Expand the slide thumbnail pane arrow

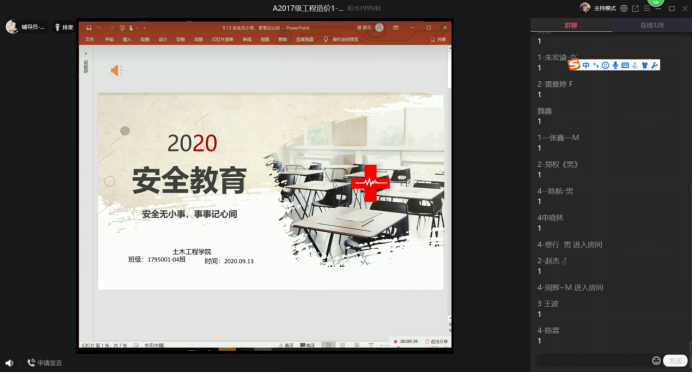click(x=86, y=53)
